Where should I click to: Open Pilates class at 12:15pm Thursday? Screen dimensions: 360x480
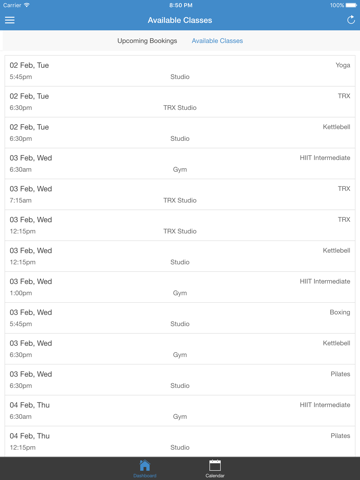180,442
